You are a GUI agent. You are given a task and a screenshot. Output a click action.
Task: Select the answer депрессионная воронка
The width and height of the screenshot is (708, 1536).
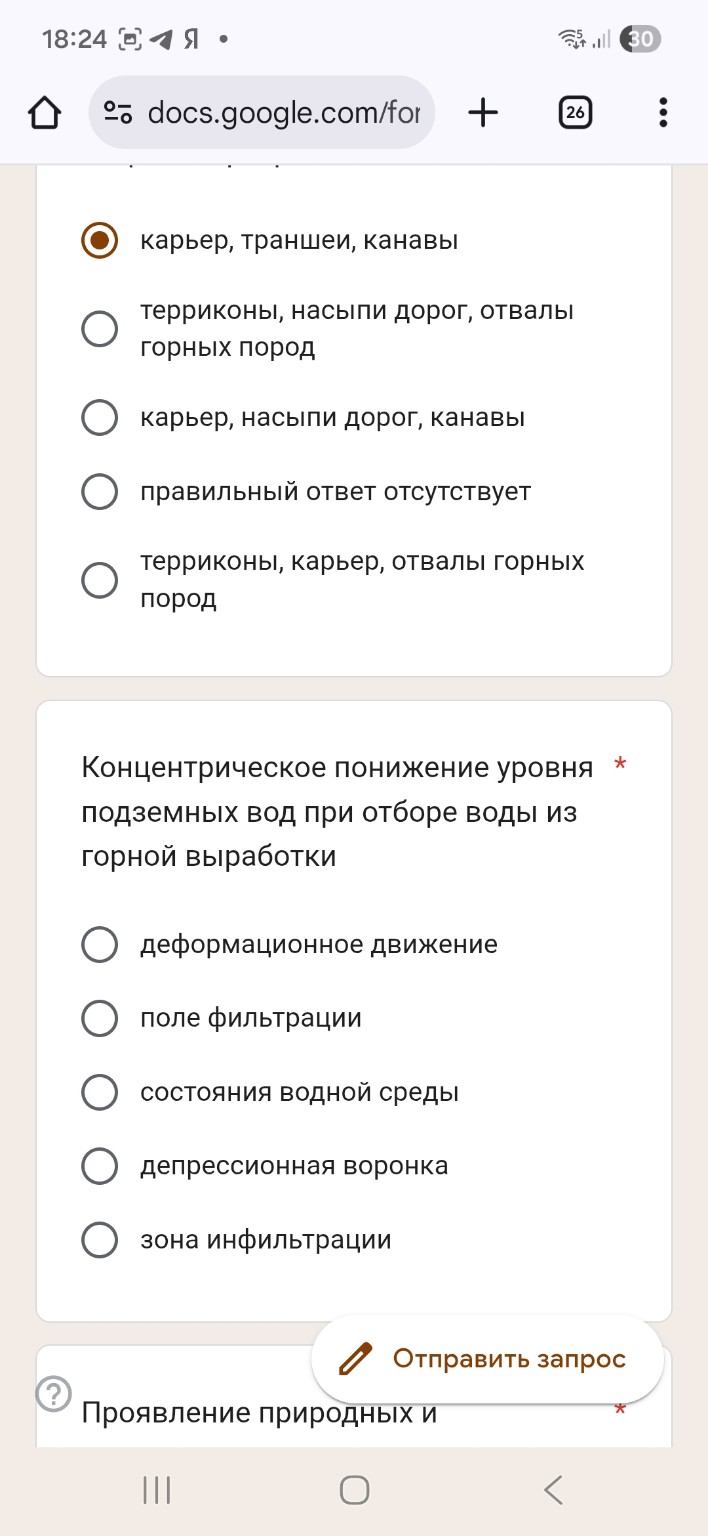(x=100, y=1165)
